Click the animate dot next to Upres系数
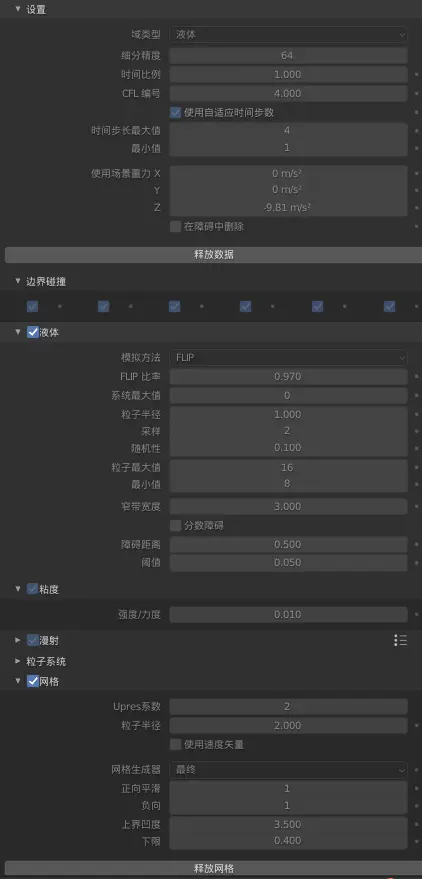The width and height of the screenshot is (422, 879). pos(416,706)
